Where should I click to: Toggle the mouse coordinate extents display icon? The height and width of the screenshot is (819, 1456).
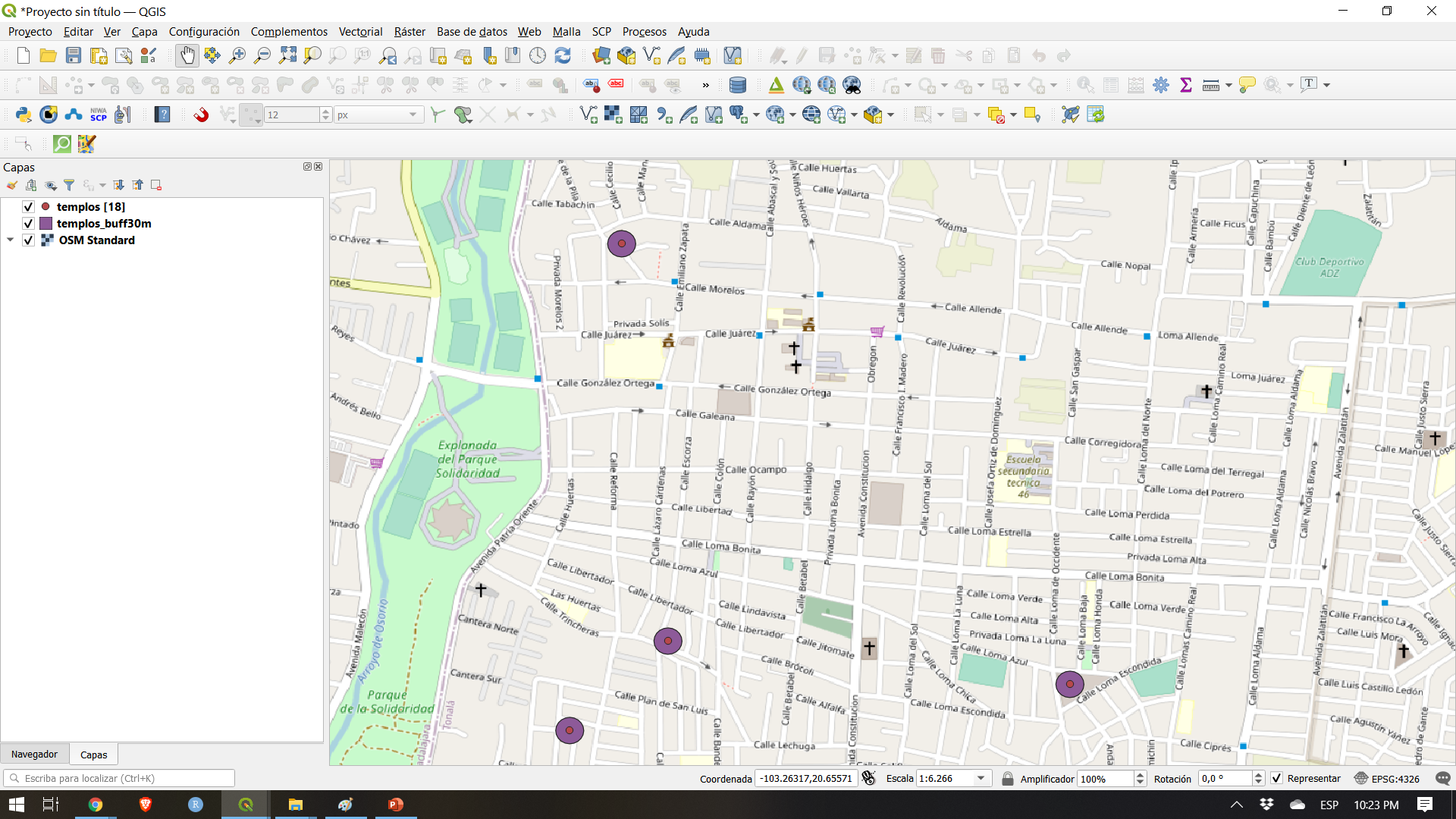point(869,779)
